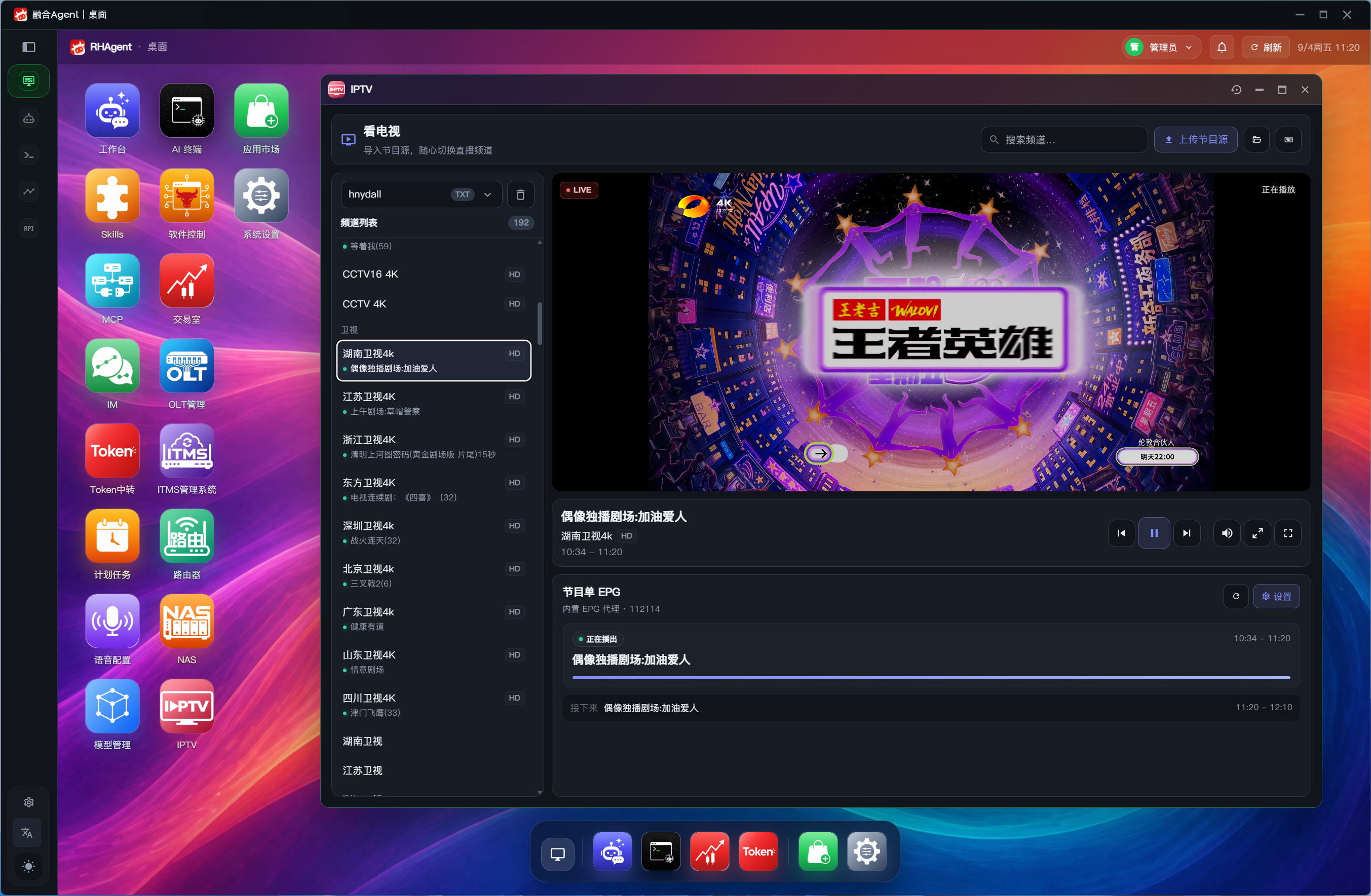This screenshot has width=1371, height=896.
Task: Select desktop view in left sidebar
Action: [29, 81]
